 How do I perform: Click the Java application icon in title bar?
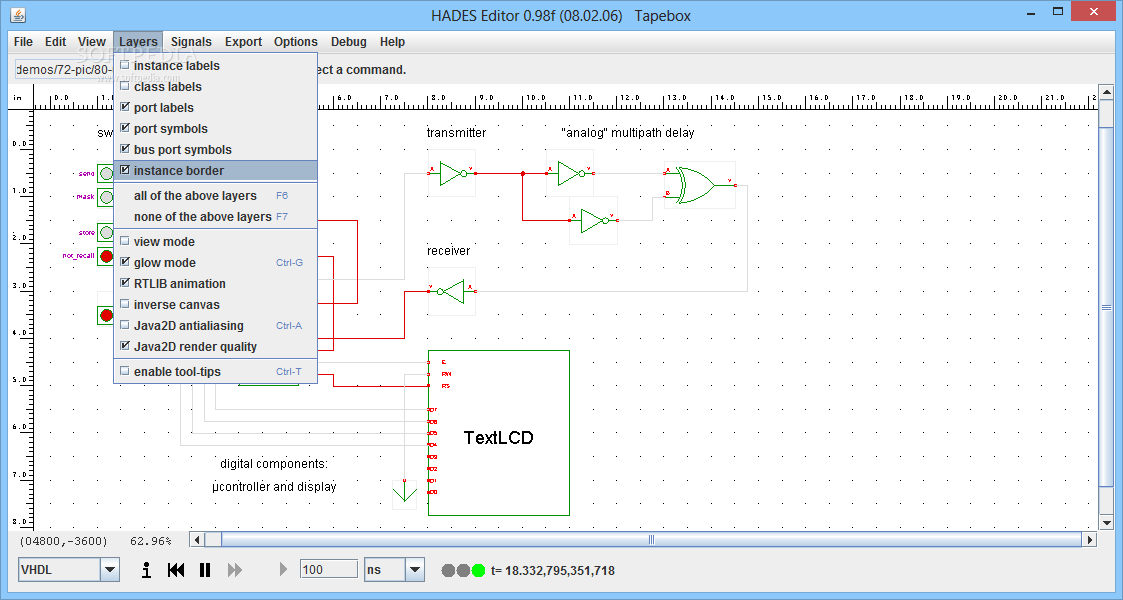[x=18, y=14]
